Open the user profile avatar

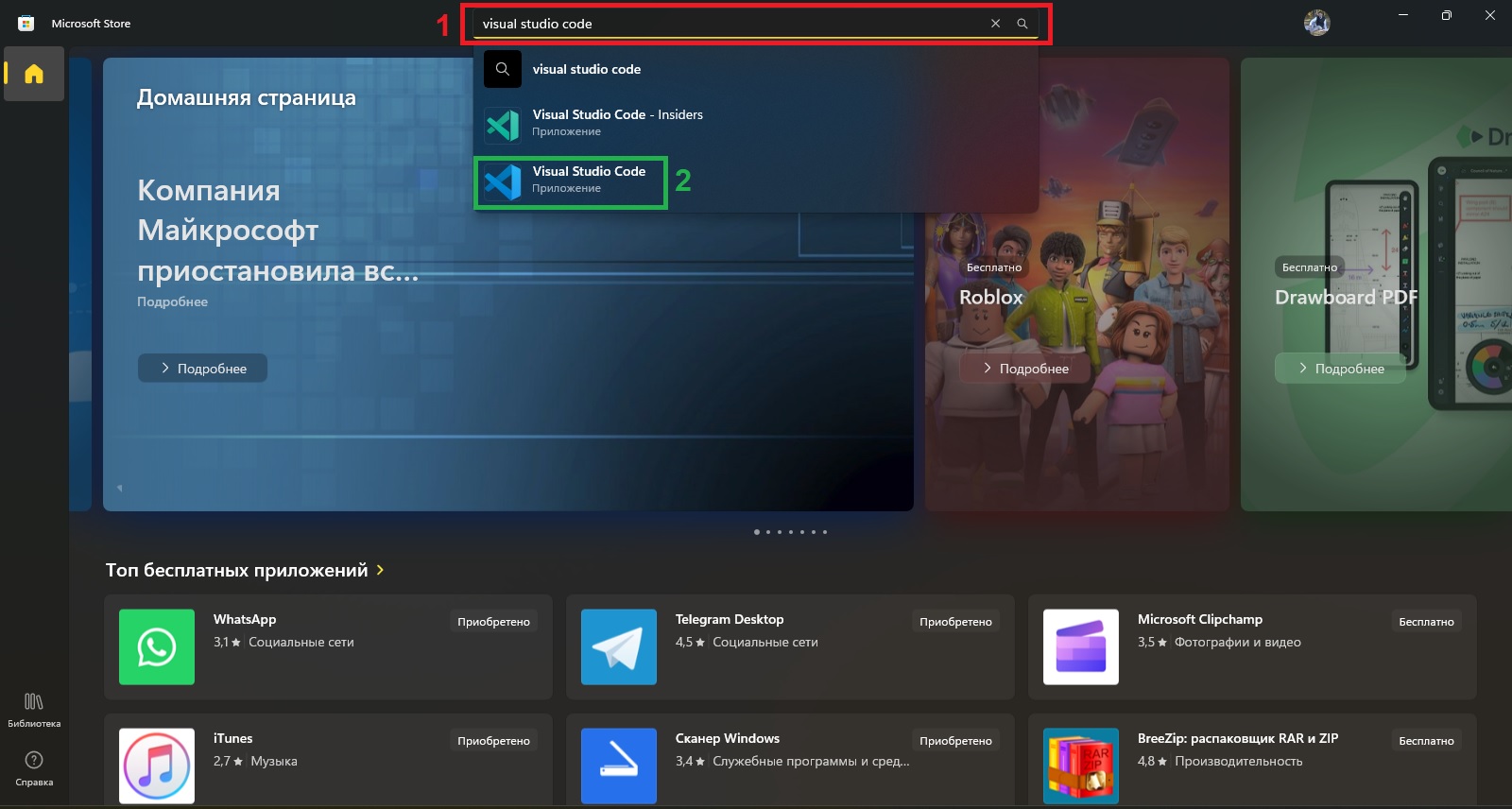click(x=1317, y=23)
